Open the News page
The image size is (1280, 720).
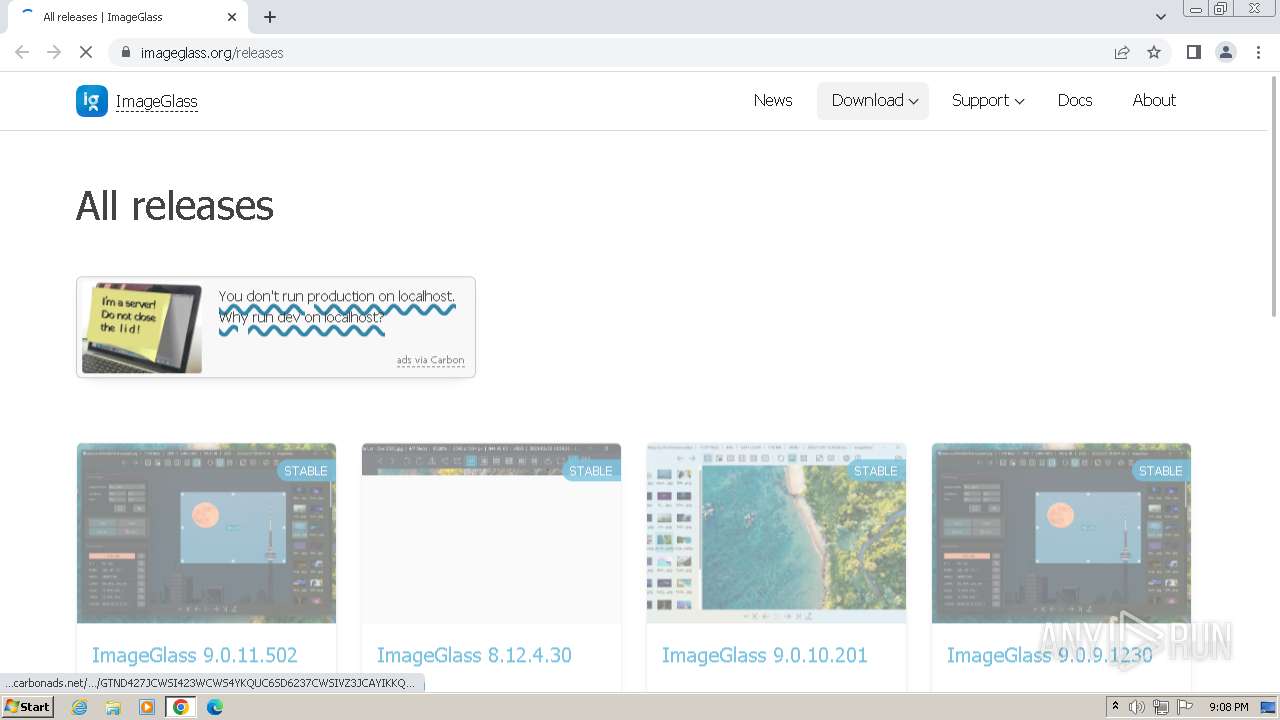pos(773,100)
